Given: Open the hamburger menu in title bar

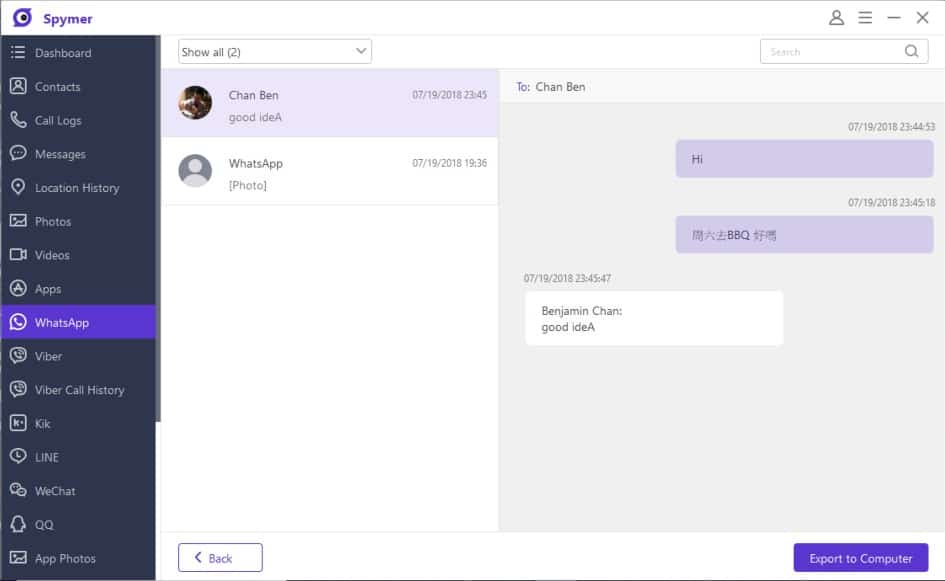Looking at the screenshot, I should (x=865, y=17).
